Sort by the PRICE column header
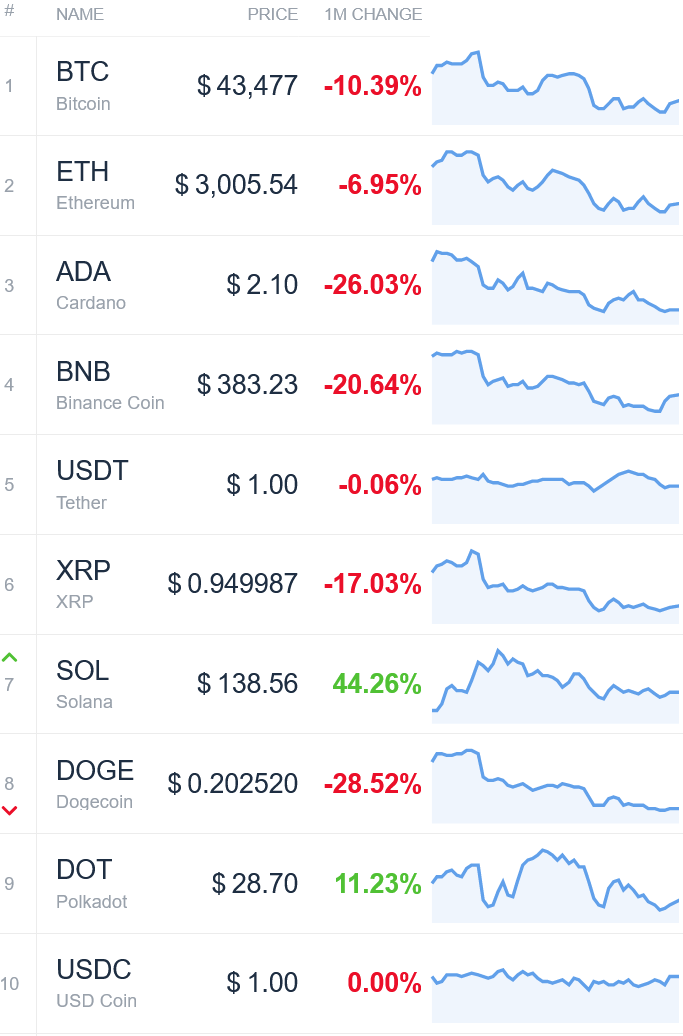 273,15
